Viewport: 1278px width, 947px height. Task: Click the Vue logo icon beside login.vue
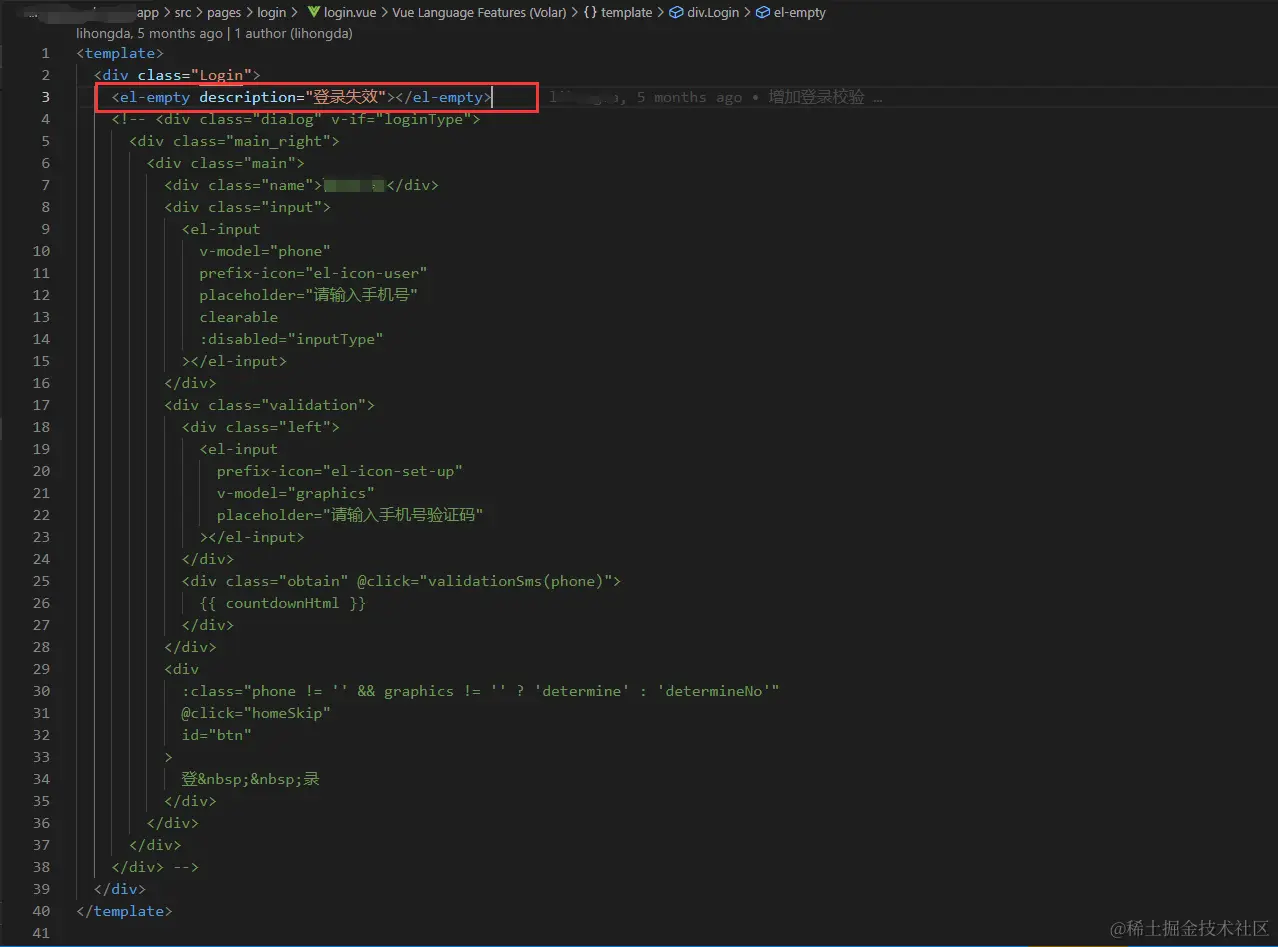coord(313,13)
